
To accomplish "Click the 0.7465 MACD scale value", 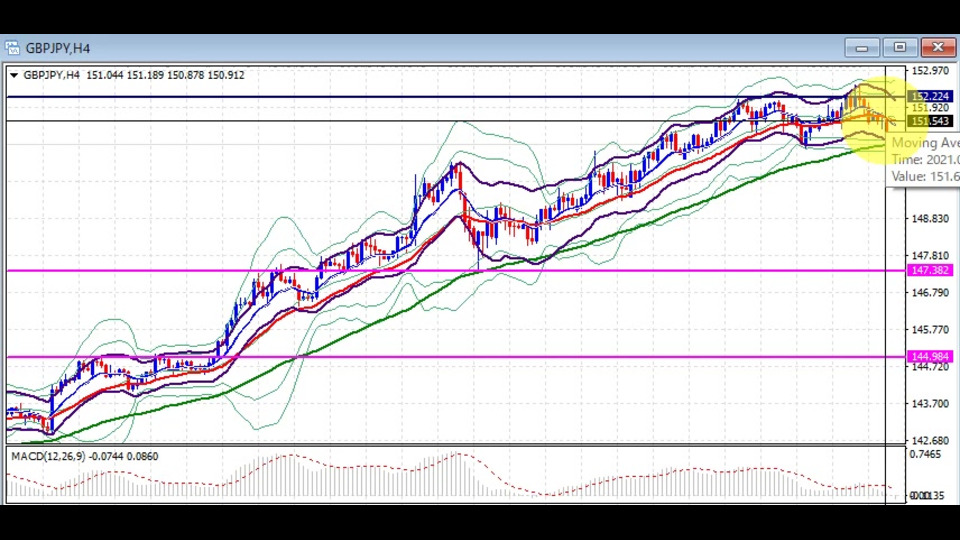I will [x=925, y=454].
